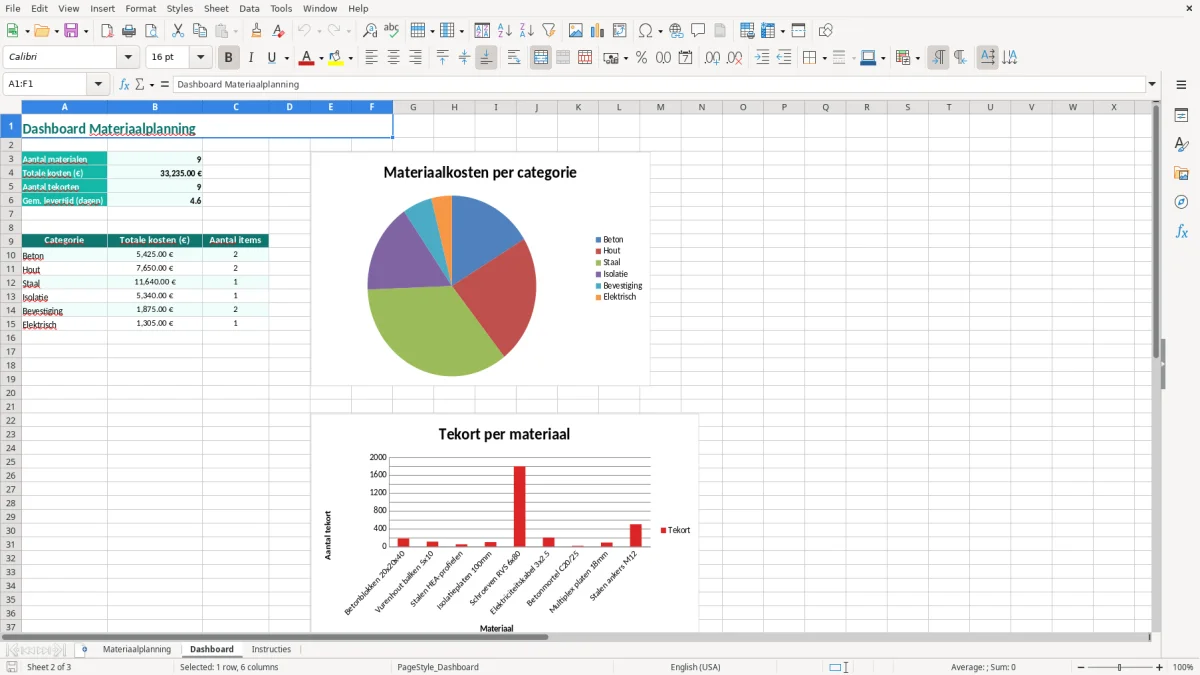Click the Insert Hyperlink icon
The height and width of the screenshot is (675, 1200).
[x=676, y=31]
